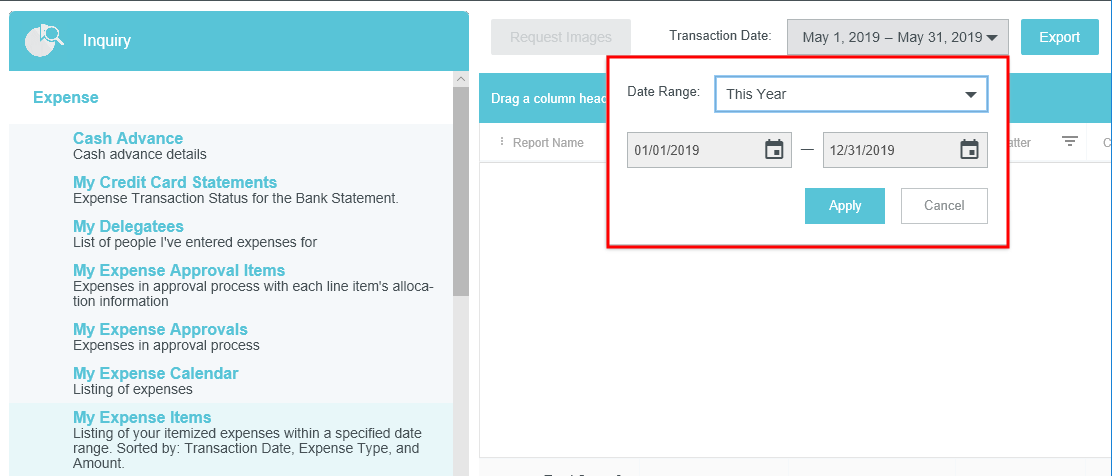Click the start date input field
Screen dimensions: 1112x476
coord(693,150)
